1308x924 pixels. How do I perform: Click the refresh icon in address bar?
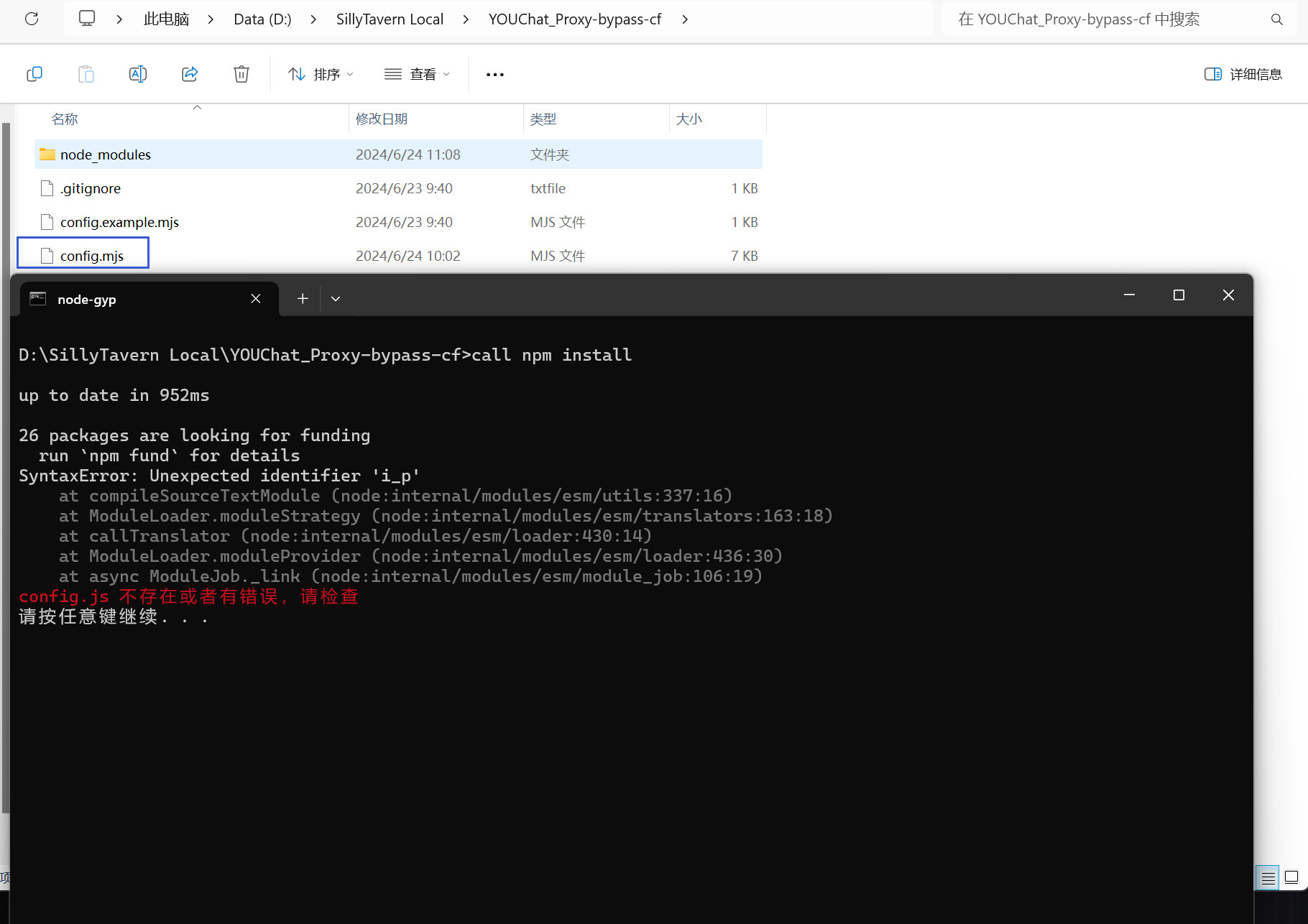pos(32,19)
